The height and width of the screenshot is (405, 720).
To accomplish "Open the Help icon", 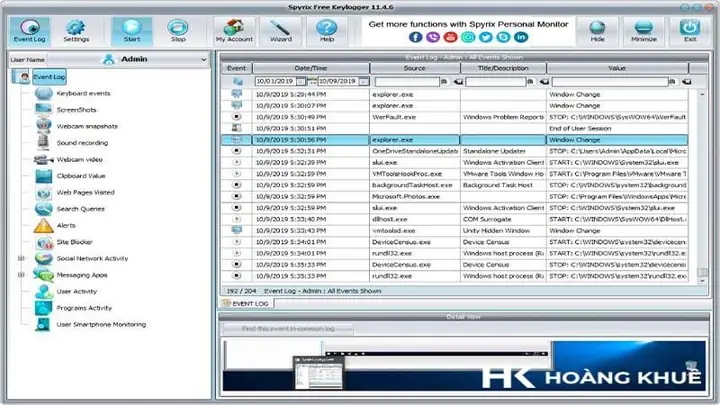I will point(327,31).
